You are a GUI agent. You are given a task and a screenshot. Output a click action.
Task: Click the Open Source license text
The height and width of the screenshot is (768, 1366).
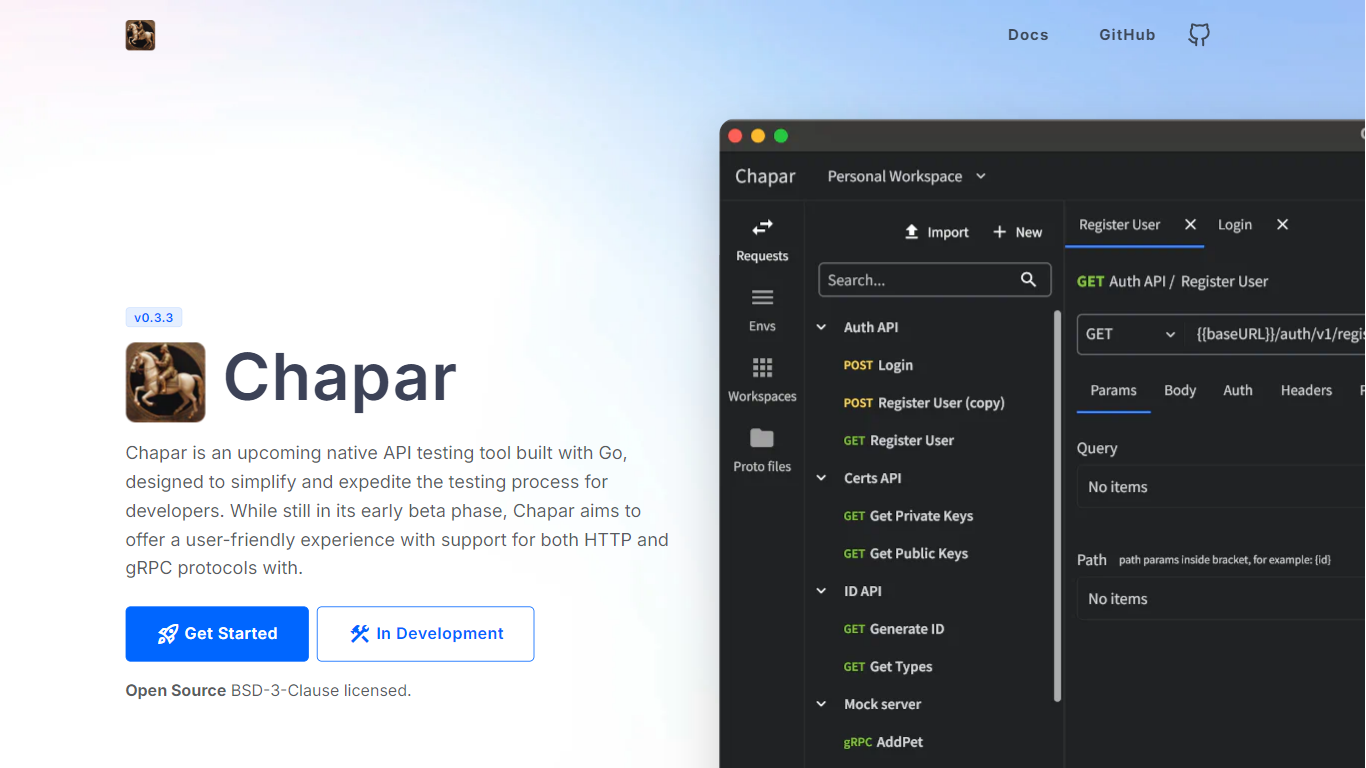point(268,691)
